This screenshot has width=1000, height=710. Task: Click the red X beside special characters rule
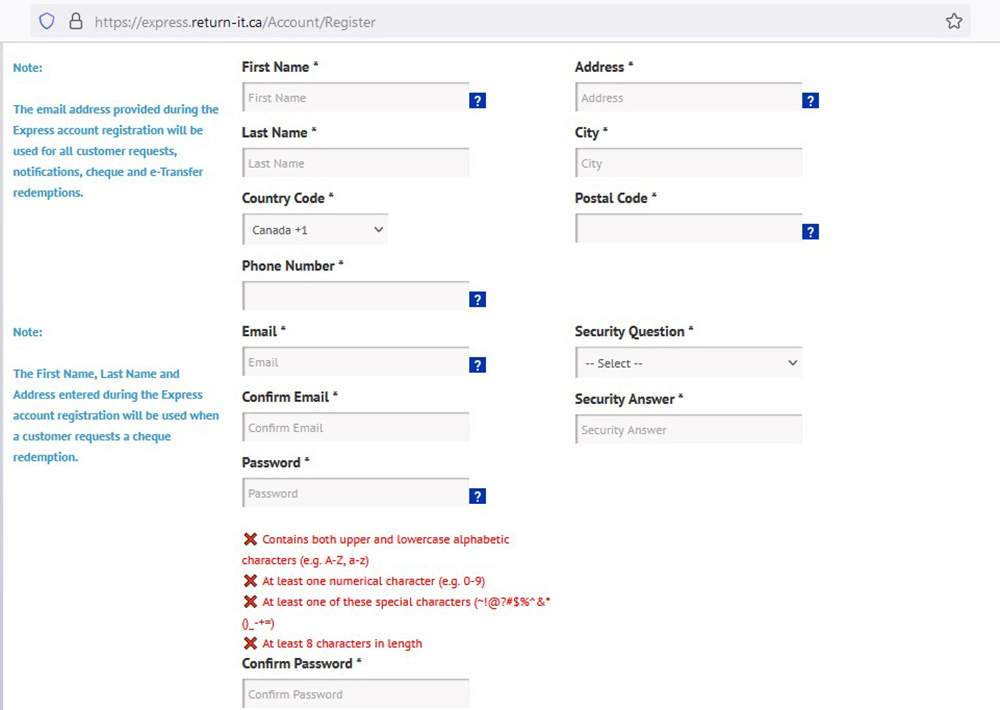tap(250, 602)
